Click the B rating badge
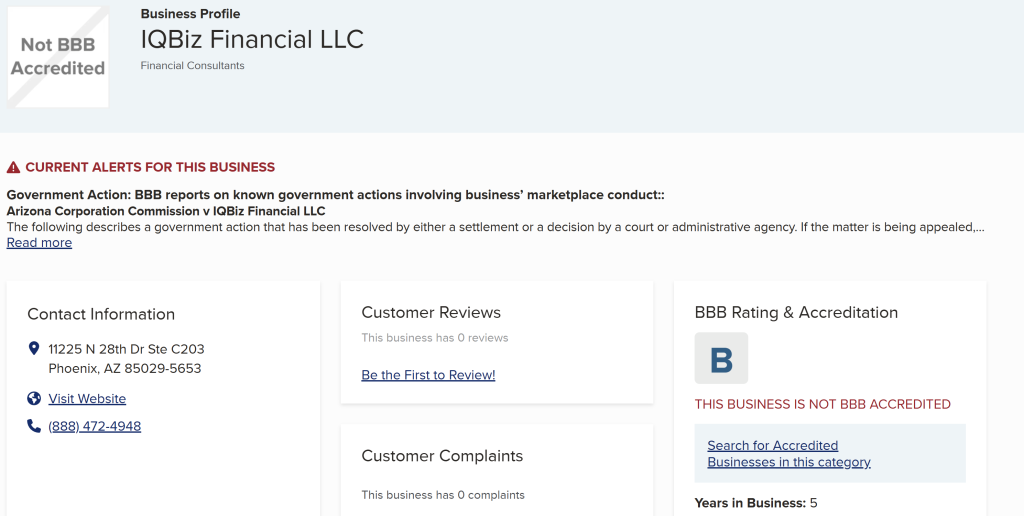 coord(721,358)
